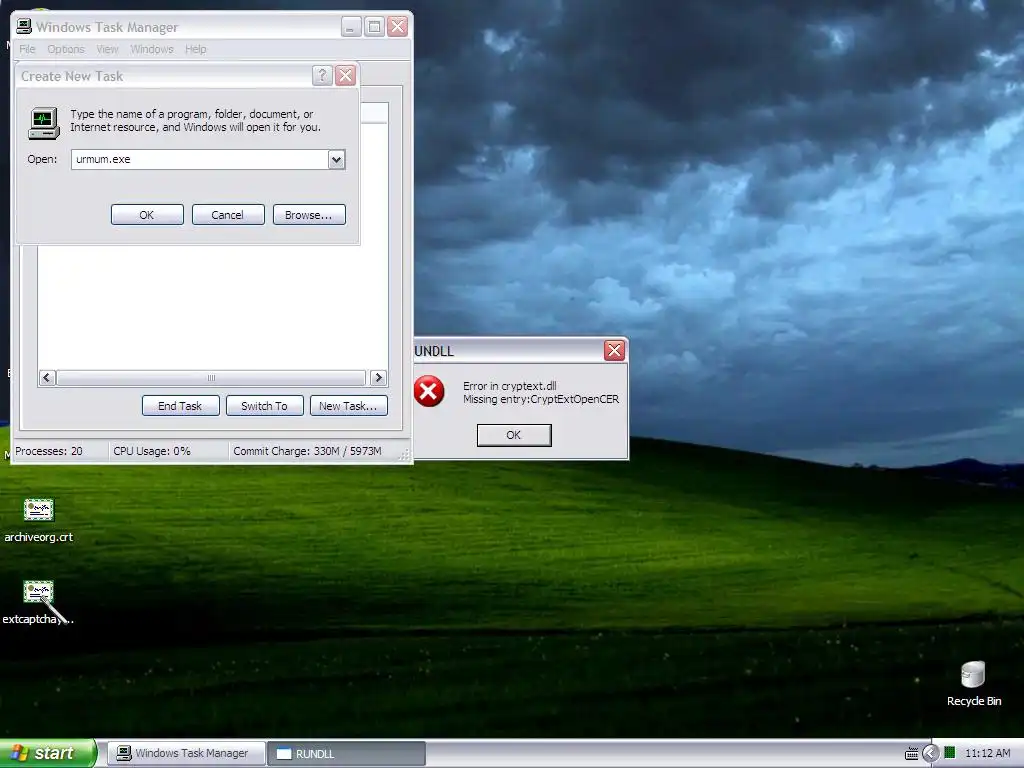The image size is (1024, 768).
Task: Minimize the Windows Task Manager window
Action: tap(351, 27)
